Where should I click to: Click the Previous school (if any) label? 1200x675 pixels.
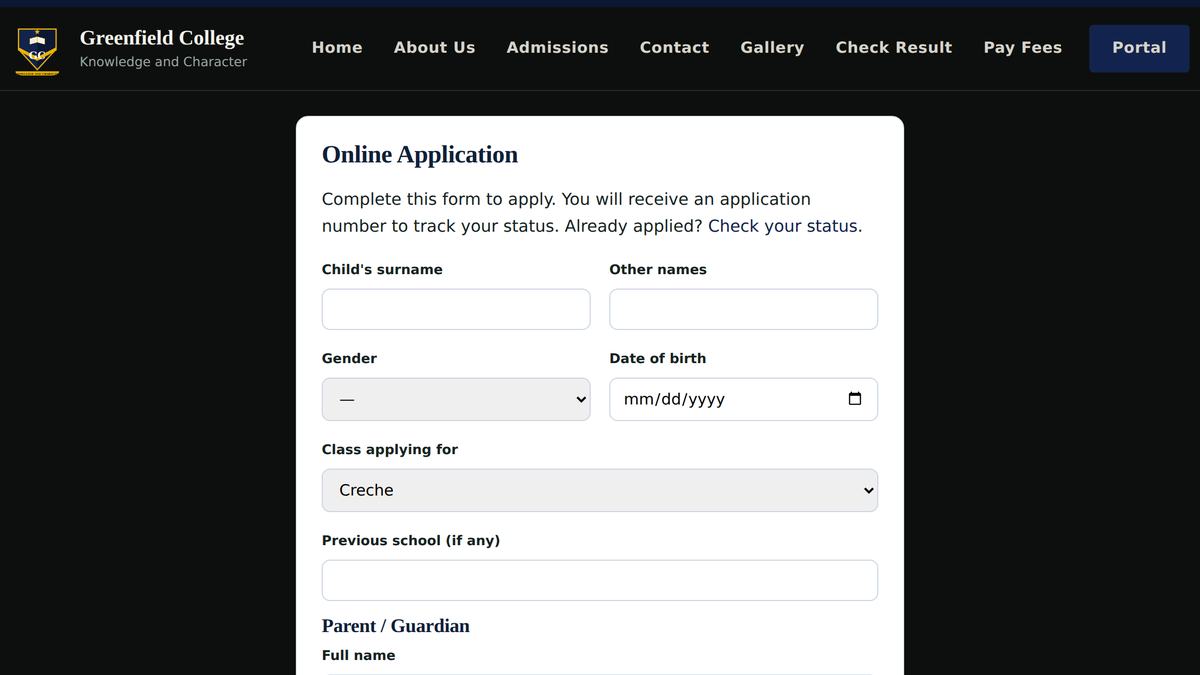(411, 540)
